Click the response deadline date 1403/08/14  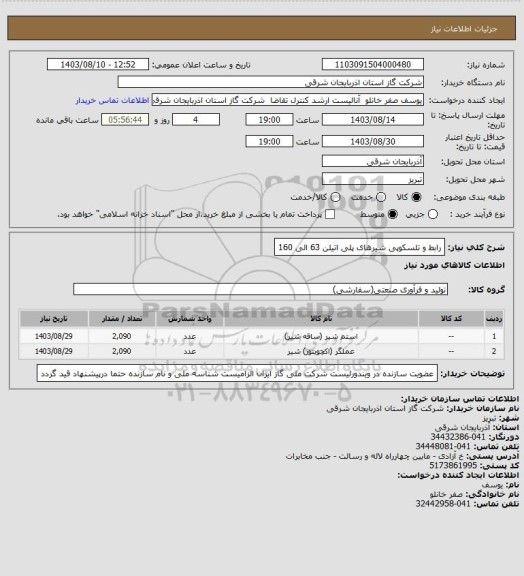(x=373, y=120)
